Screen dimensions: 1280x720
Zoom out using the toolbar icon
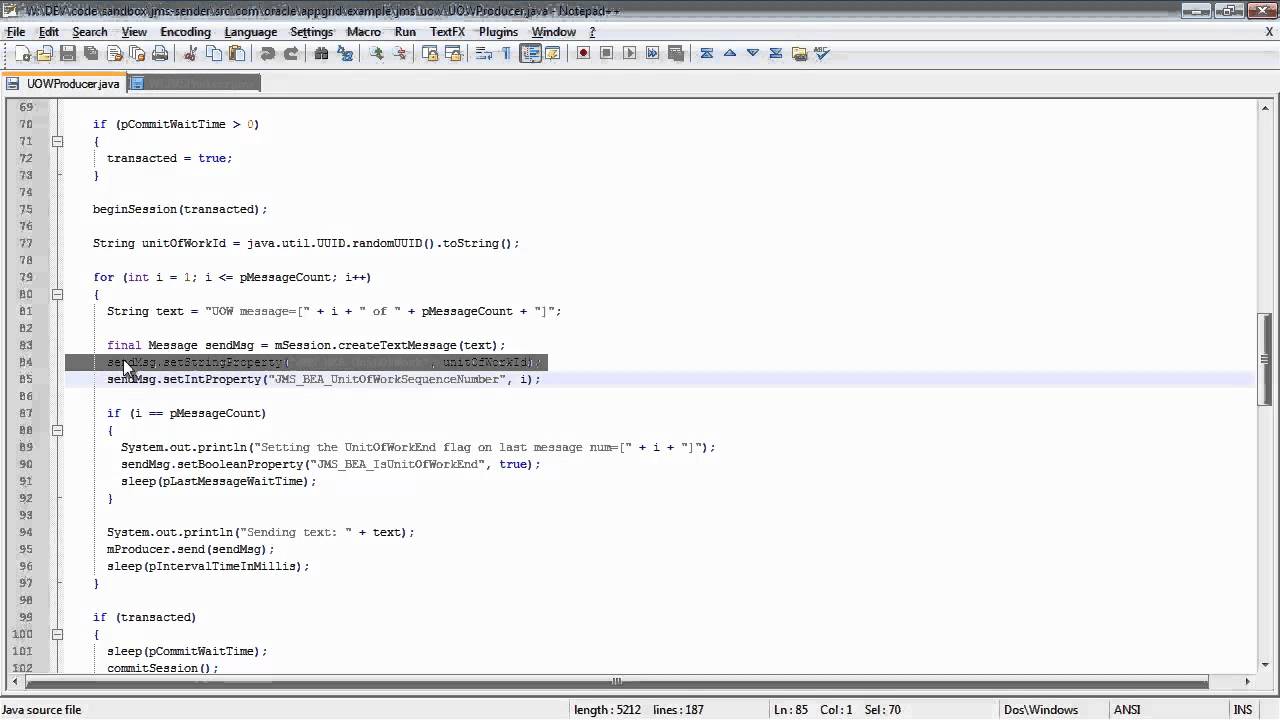point(400,53)
